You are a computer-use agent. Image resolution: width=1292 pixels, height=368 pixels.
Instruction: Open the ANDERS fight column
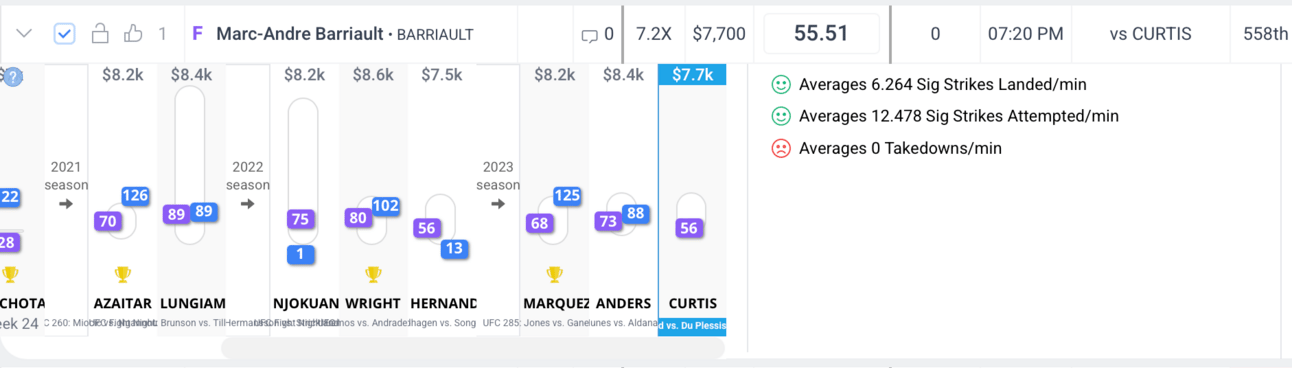[622, 200]
